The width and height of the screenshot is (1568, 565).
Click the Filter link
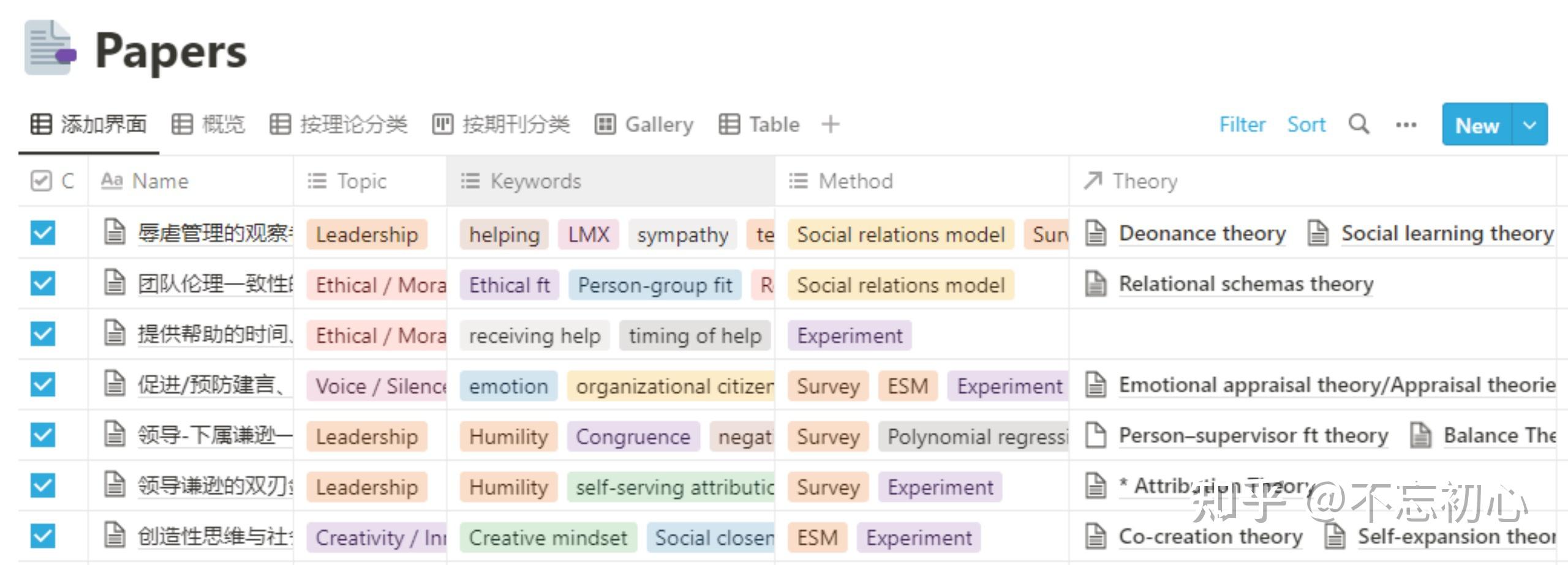click(x=1242, y=125)
